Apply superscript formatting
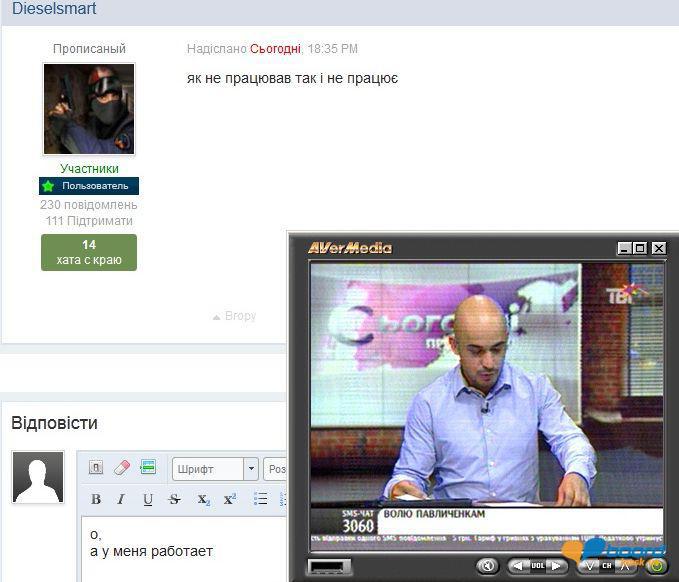679x582 pixels. (229, 499)
